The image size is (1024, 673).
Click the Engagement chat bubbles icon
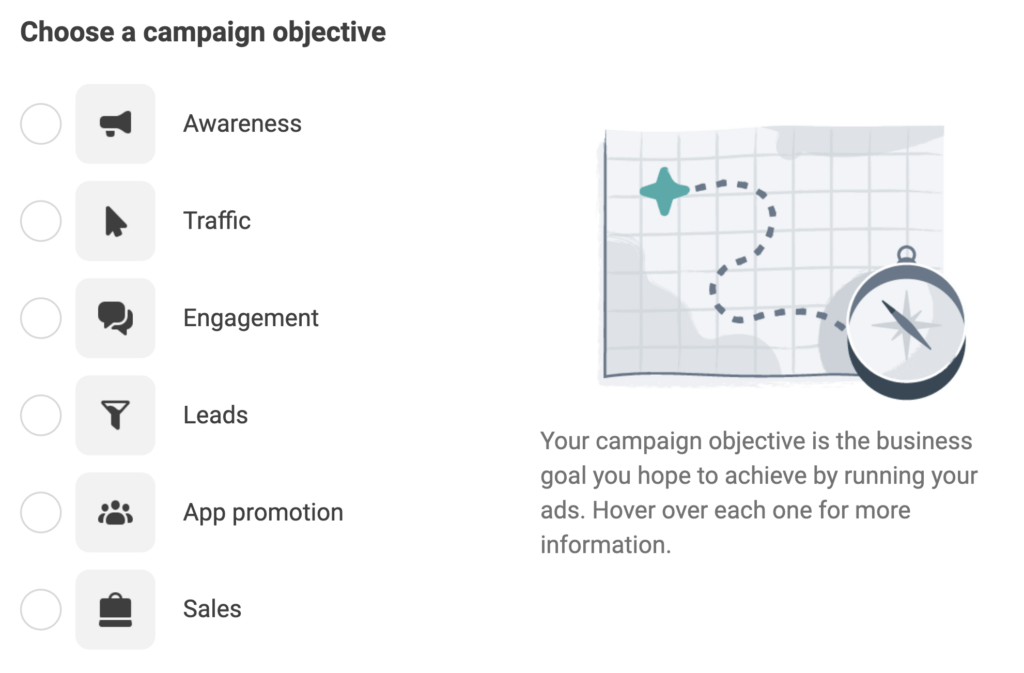pos(115,318)
